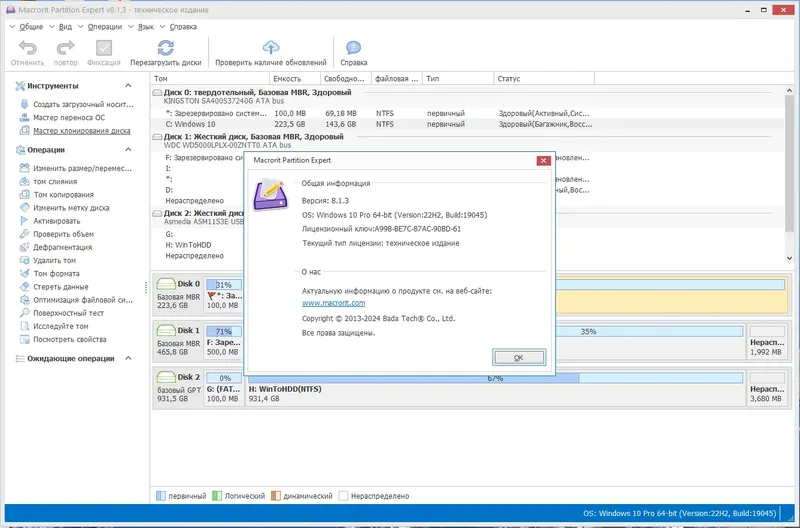The width and height of the screenshot is (800, 528).
Task: Click the динамический legend color swatch
Action: 276,495
